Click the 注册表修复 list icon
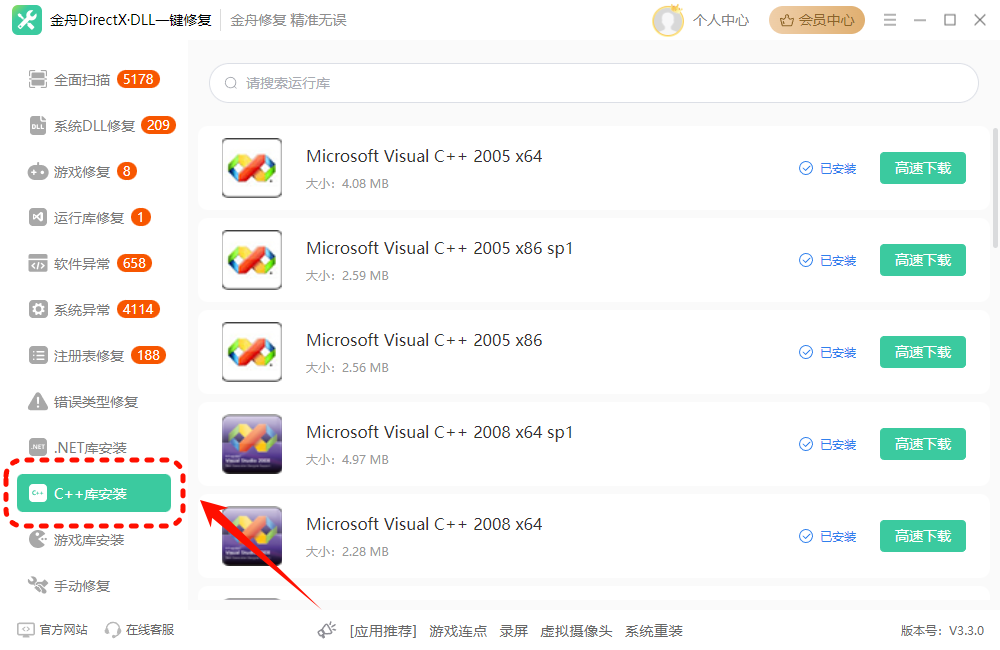The image size is (1000, 650). tap(38, 355)
